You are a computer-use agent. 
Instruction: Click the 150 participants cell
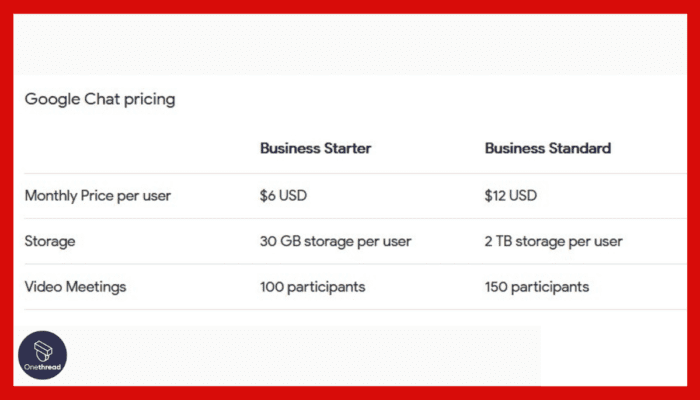(x=537, y=287)
